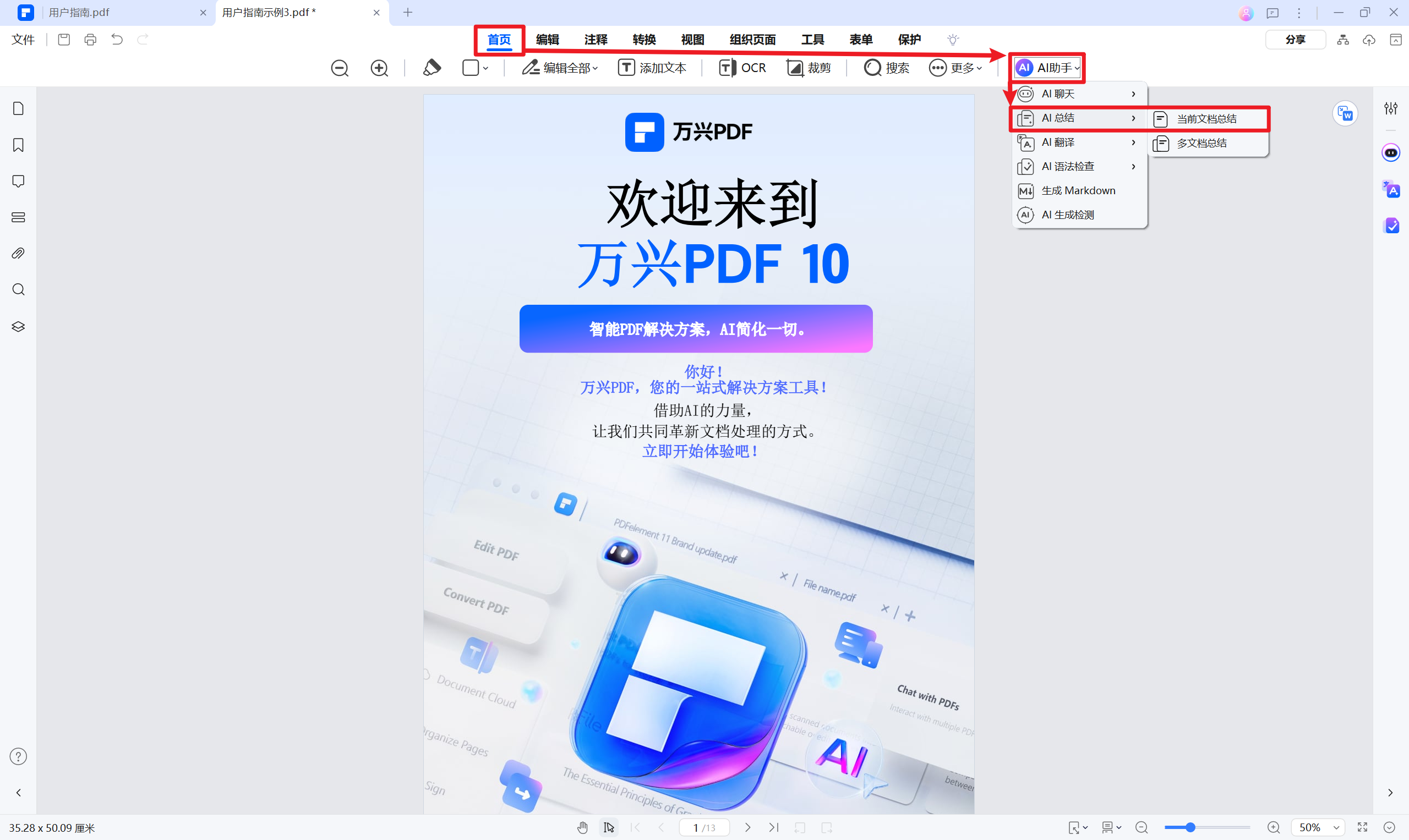Open the zoom percentage dropdown showing 50%

point(1317,827)
